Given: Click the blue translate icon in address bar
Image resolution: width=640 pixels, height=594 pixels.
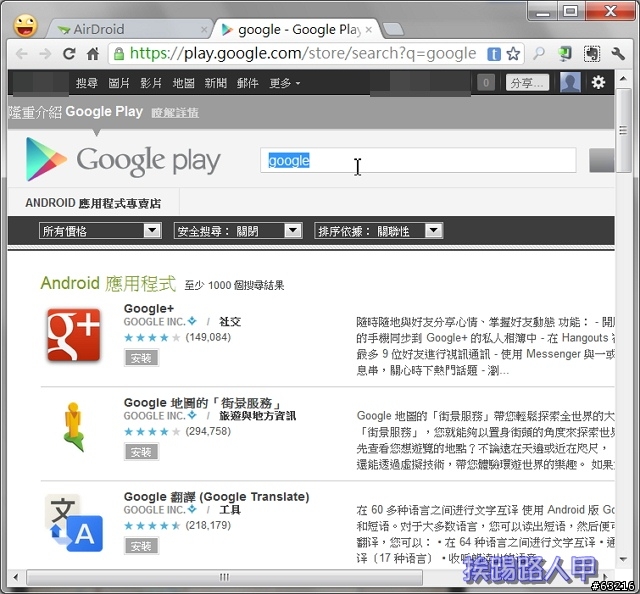Looking at the screenshot, I should click(493, 54).
